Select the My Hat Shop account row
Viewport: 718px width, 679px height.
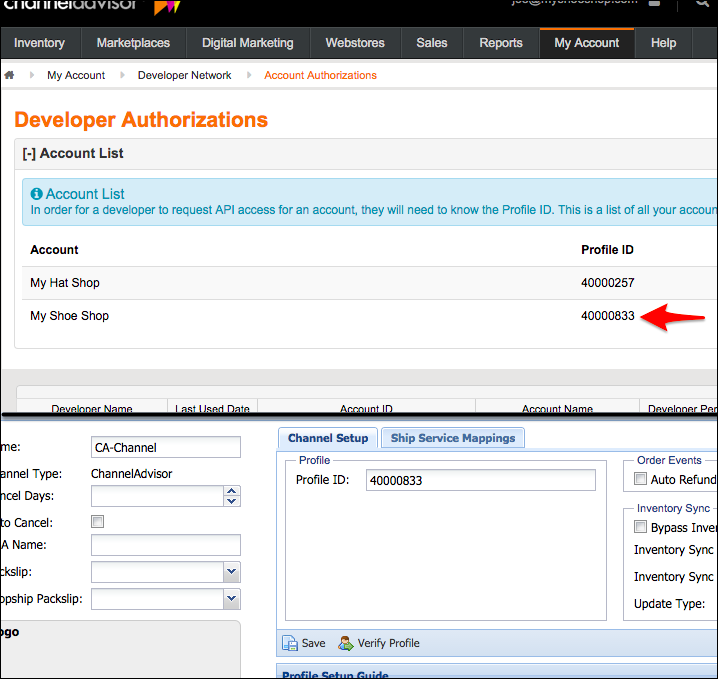click(x=369, y=283)
